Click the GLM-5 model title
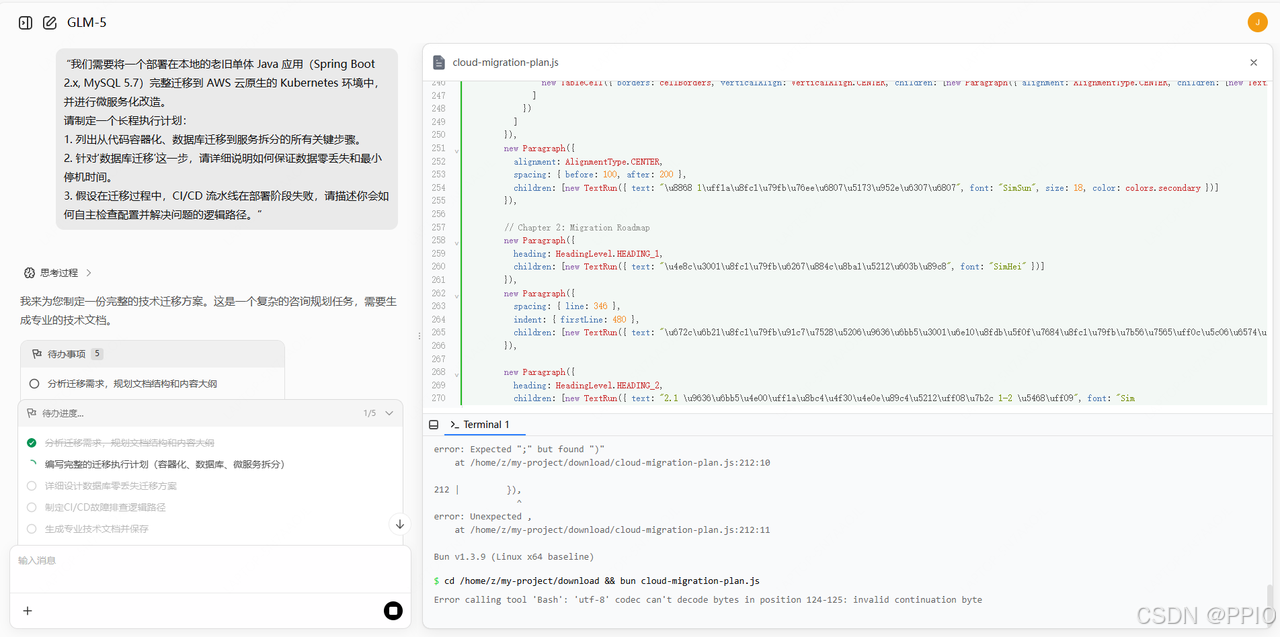The image size is (1280, 637). [x=87, y=22]
